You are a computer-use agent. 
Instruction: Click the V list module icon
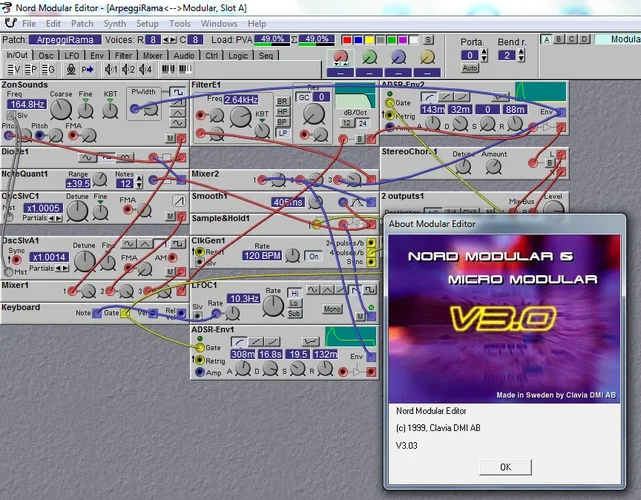point(14,70)
